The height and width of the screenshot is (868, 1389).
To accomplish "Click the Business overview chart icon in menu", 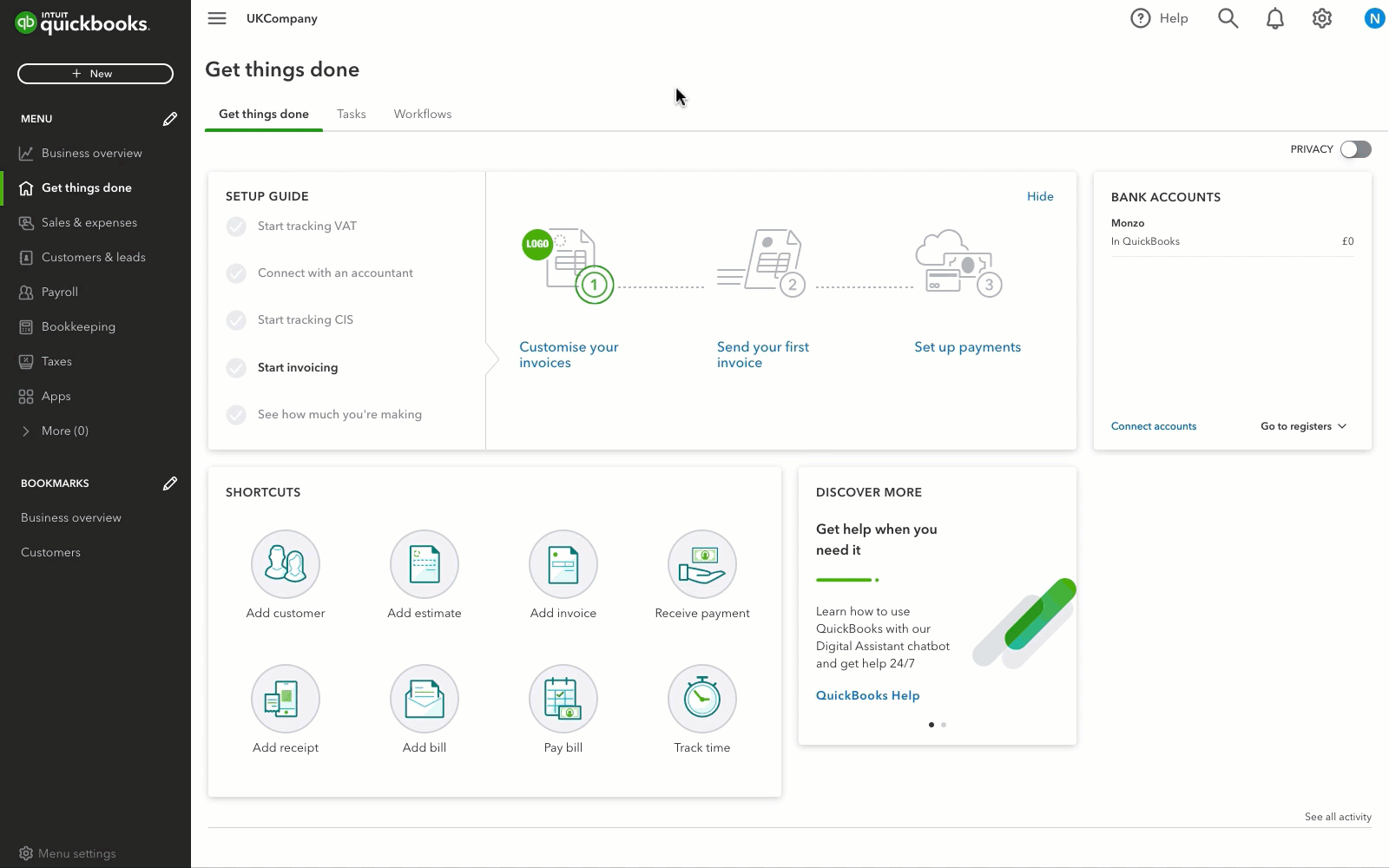I will [x=26, y=153].
